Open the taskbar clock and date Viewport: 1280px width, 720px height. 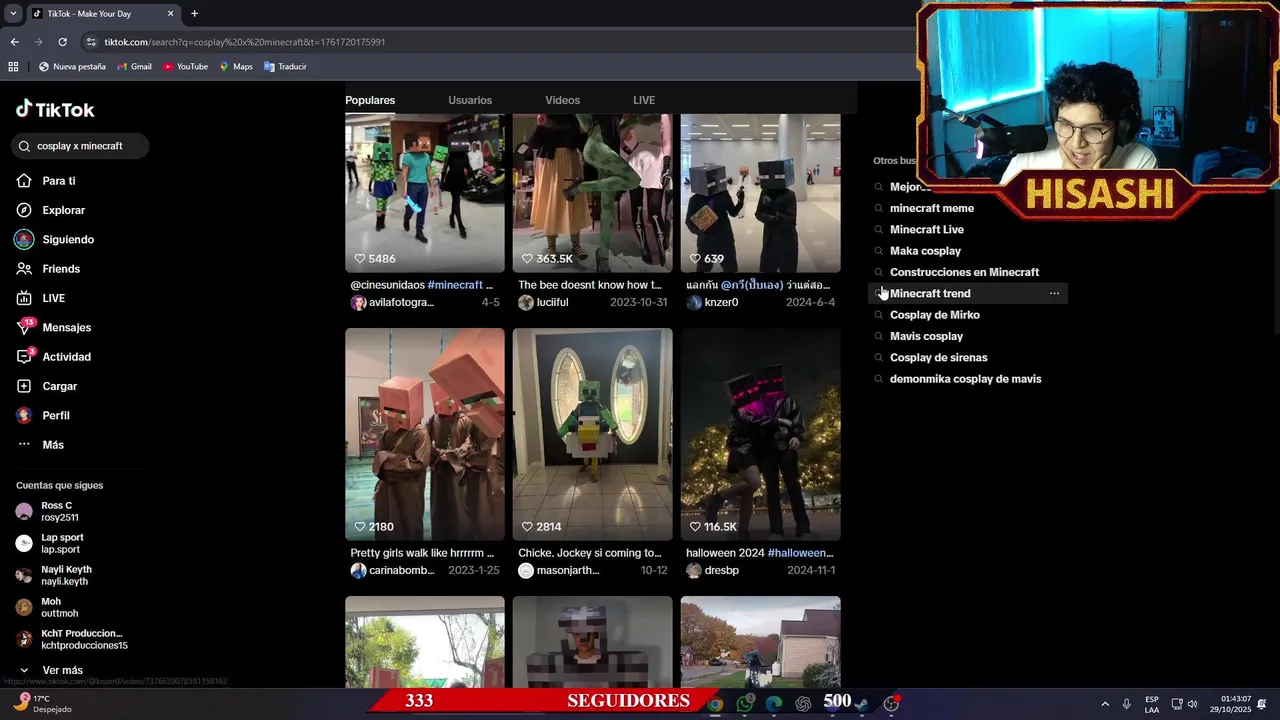tap(1229, 704)
